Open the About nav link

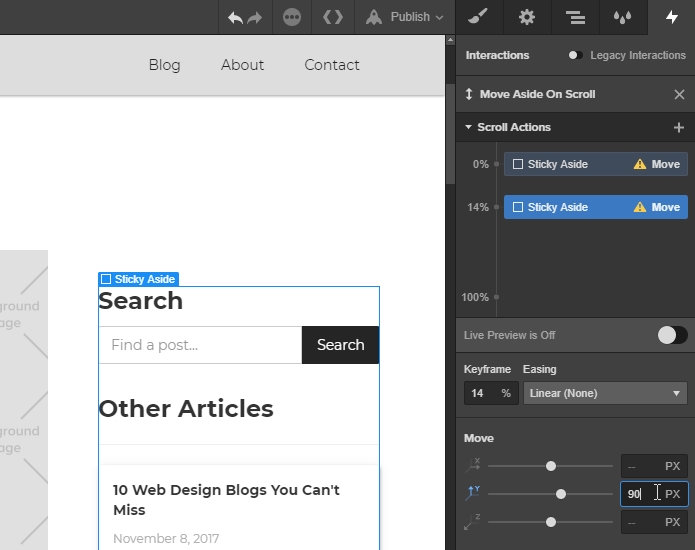tap(242, 65)
